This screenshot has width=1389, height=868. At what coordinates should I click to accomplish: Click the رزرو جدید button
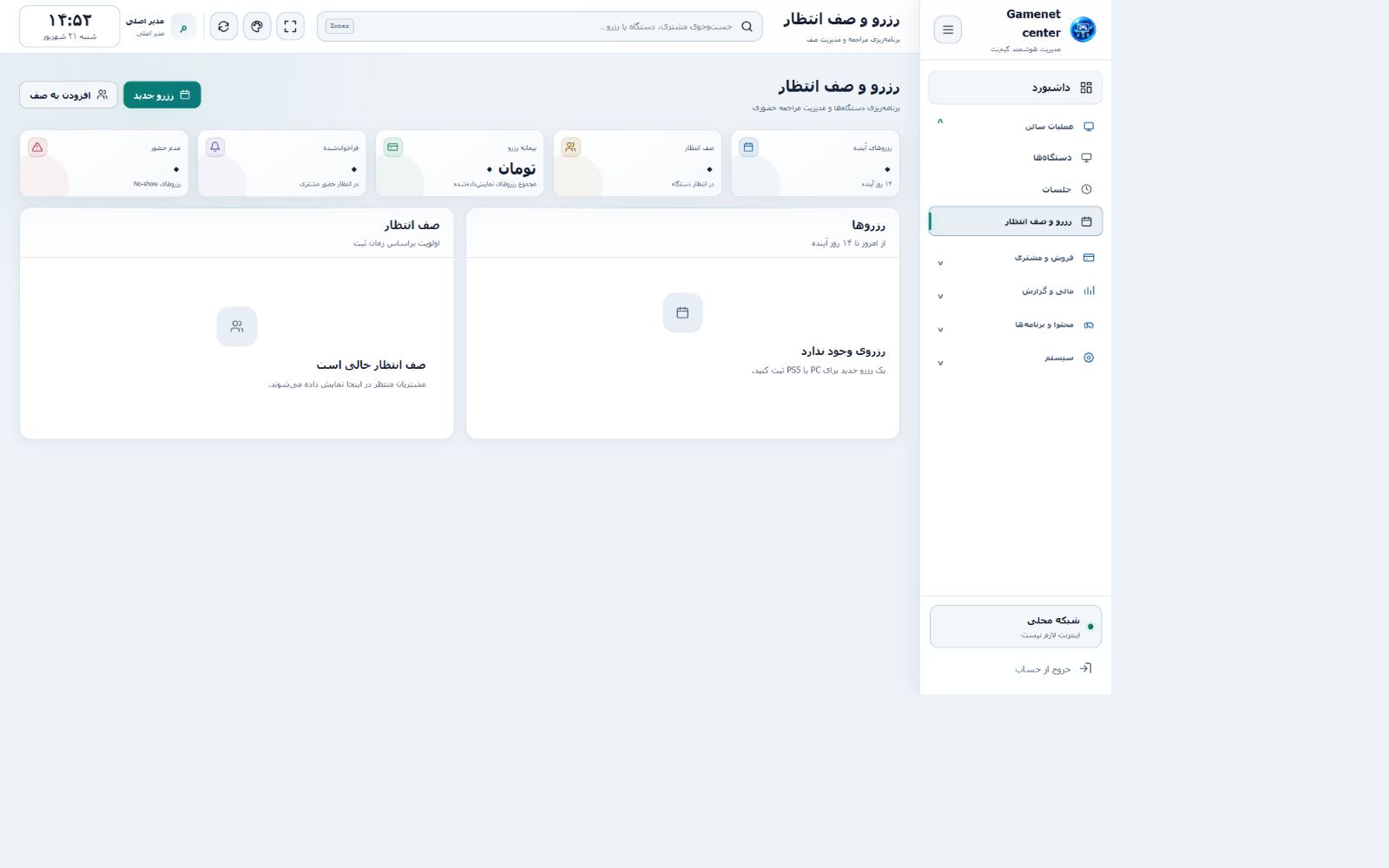point(162,95)
